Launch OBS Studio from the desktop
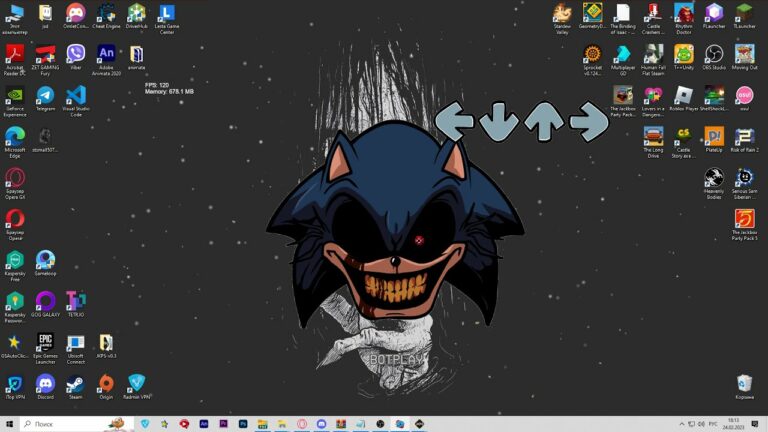768x432 pixels. click(714, 58)
